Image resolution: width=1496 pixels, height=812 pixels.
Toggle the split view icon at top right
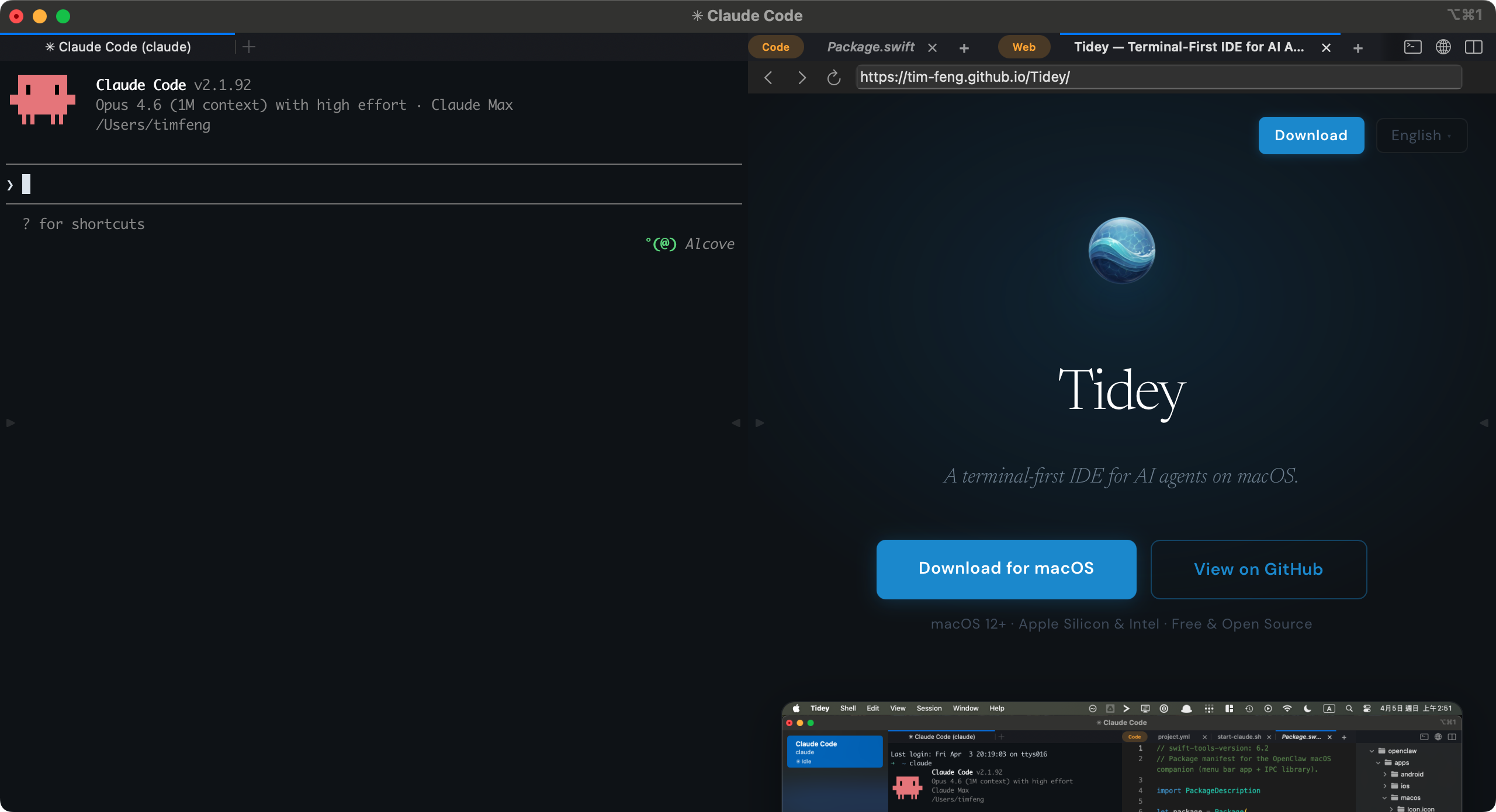click(1474, 47)
